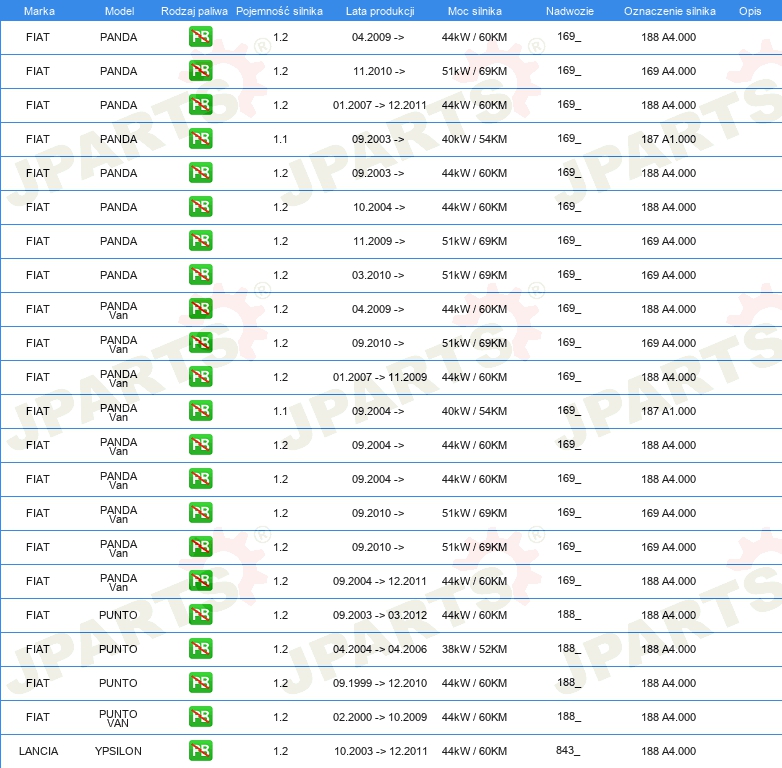
Task: Select PUNTO model in the 09.1999 row
Action: click(118, 683)
